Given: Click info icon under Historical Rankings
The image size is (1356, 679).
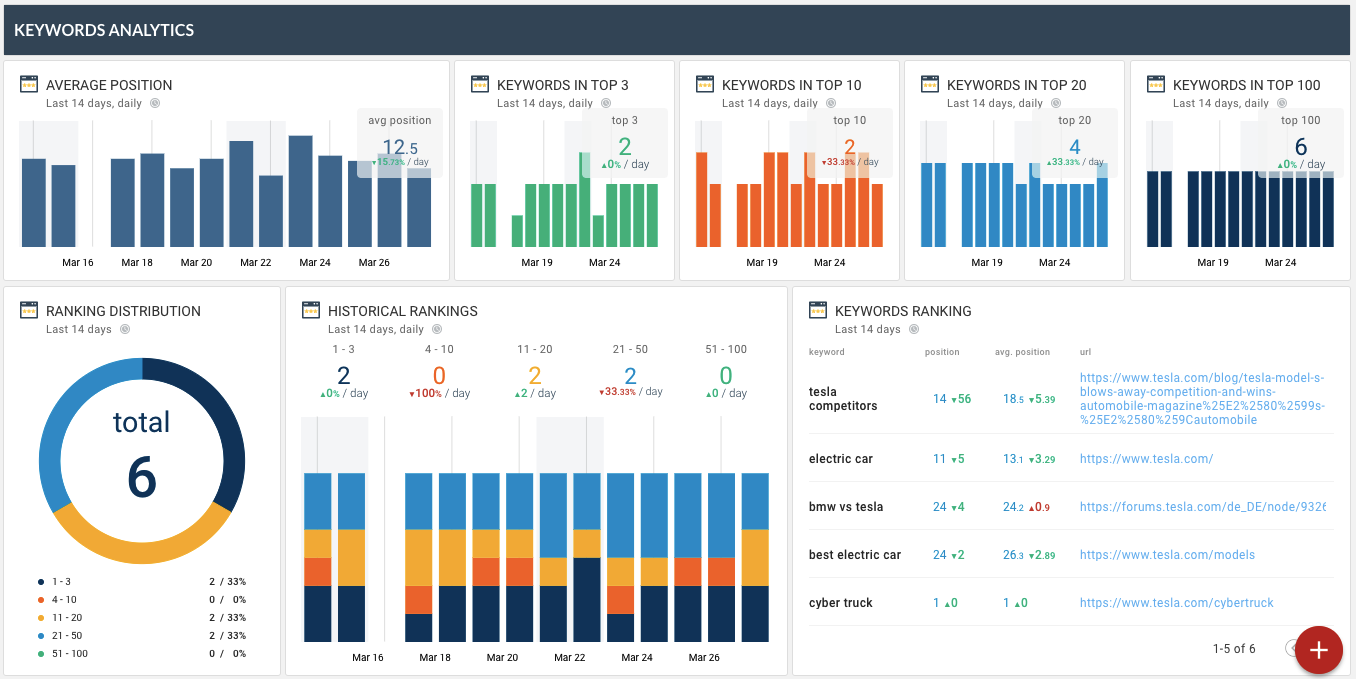Looking at the screenshot, I should pos(437,329).
